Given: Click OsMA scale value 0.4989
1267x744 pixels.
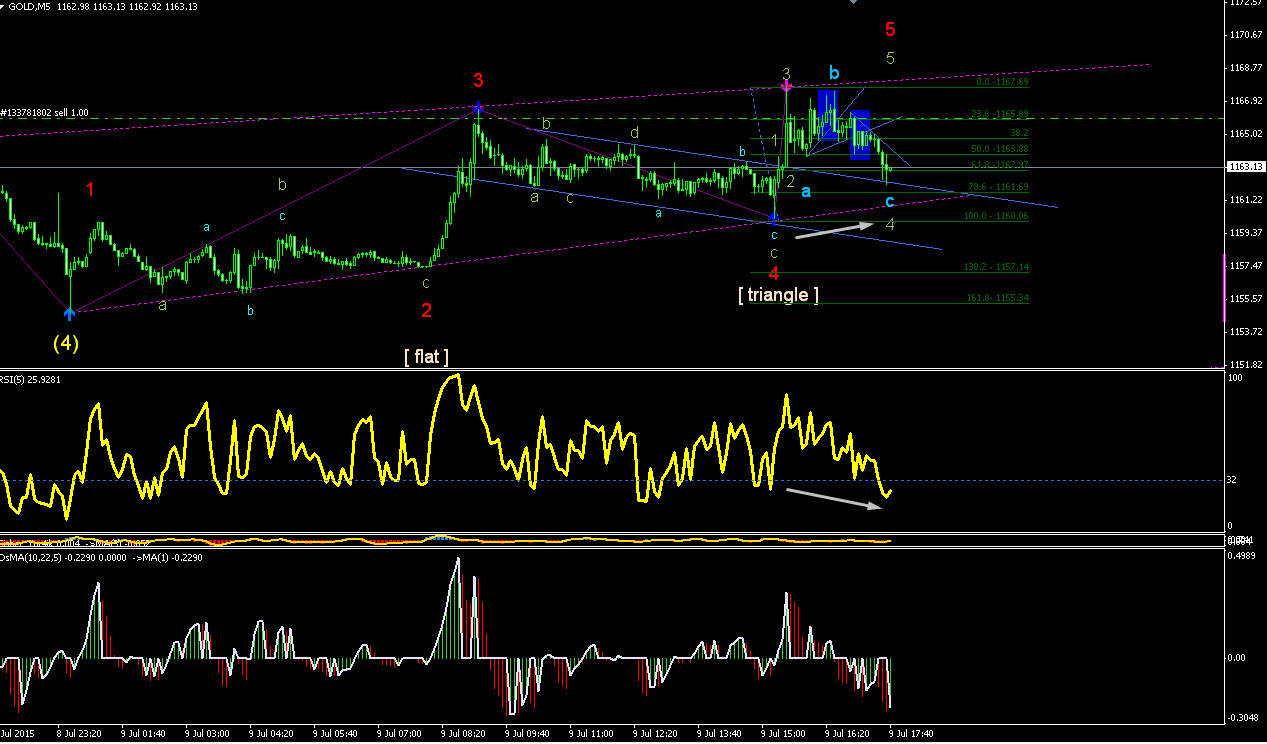Looking at the screenshot, I should (x=1242, y=557).
